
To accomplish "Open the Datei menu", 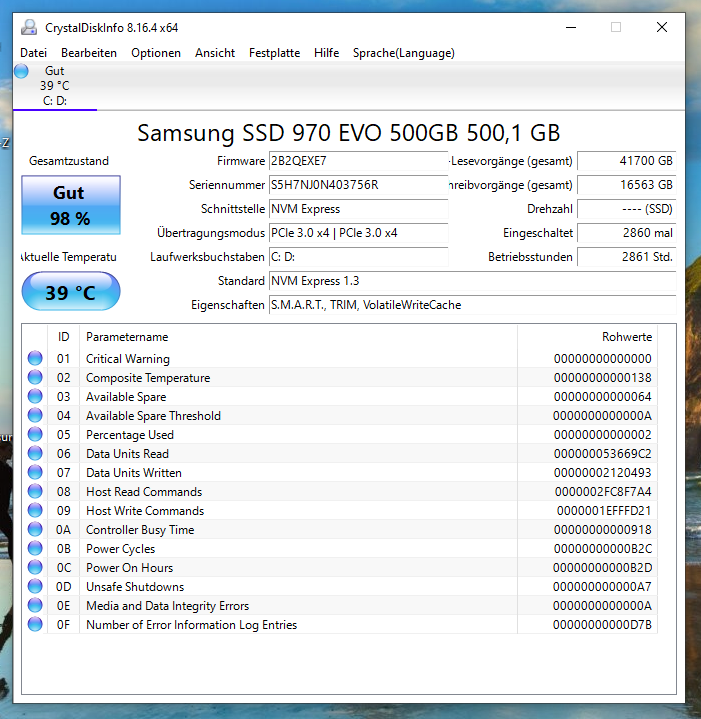I will (x=33, y=53).
